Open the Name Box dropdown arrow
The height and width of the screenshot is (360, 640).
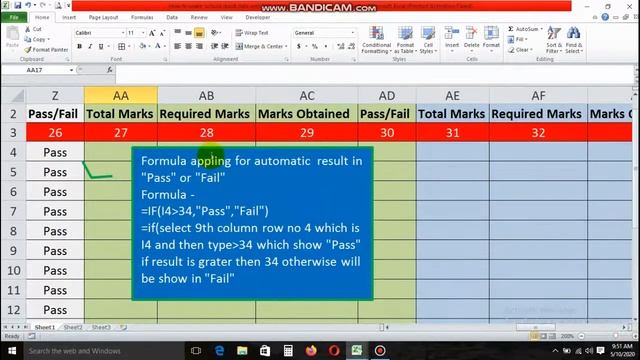(71, 70)
